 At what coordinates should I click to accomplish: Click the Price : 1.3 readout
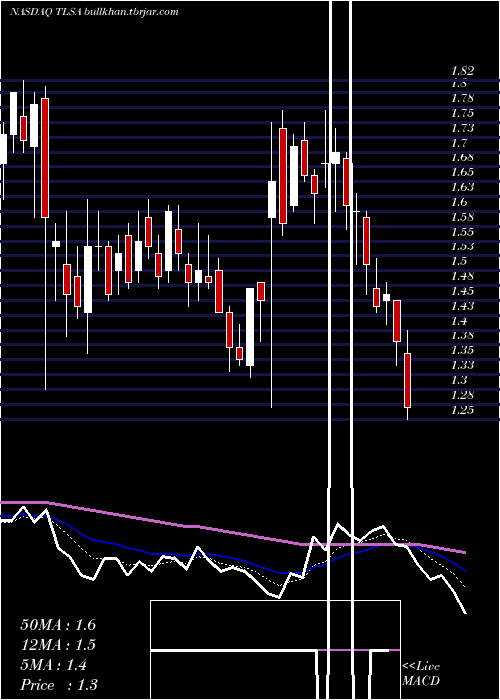[59, 684]
